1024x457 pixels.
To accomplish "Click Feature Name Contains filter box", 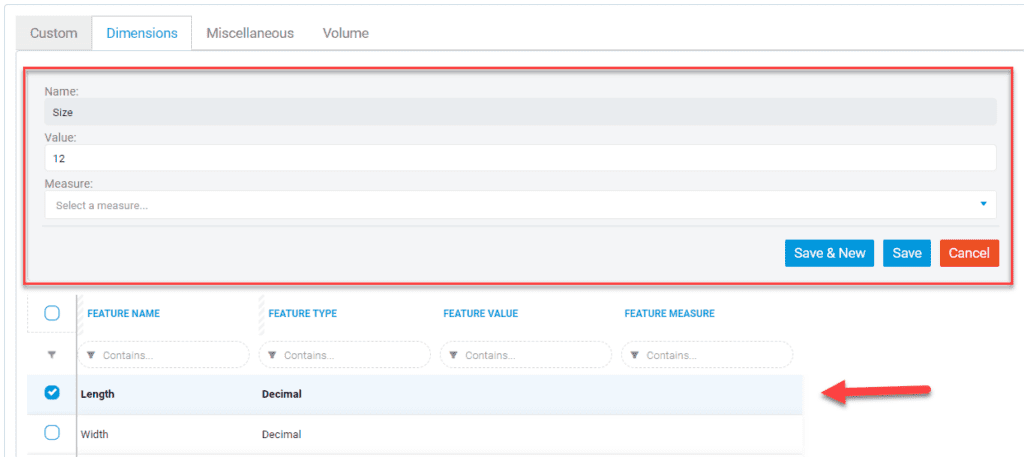I will pos(163,355).
